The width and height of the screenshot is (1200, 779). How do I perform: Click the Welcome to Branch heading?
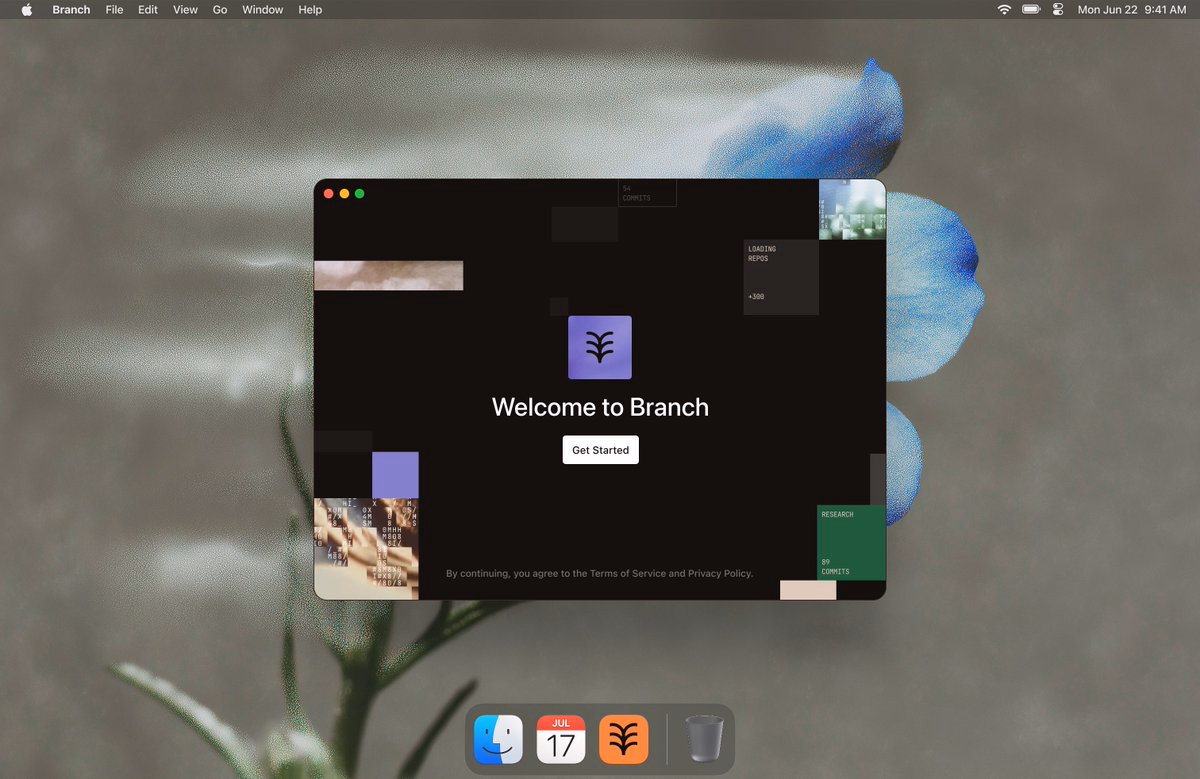point(600,407)
